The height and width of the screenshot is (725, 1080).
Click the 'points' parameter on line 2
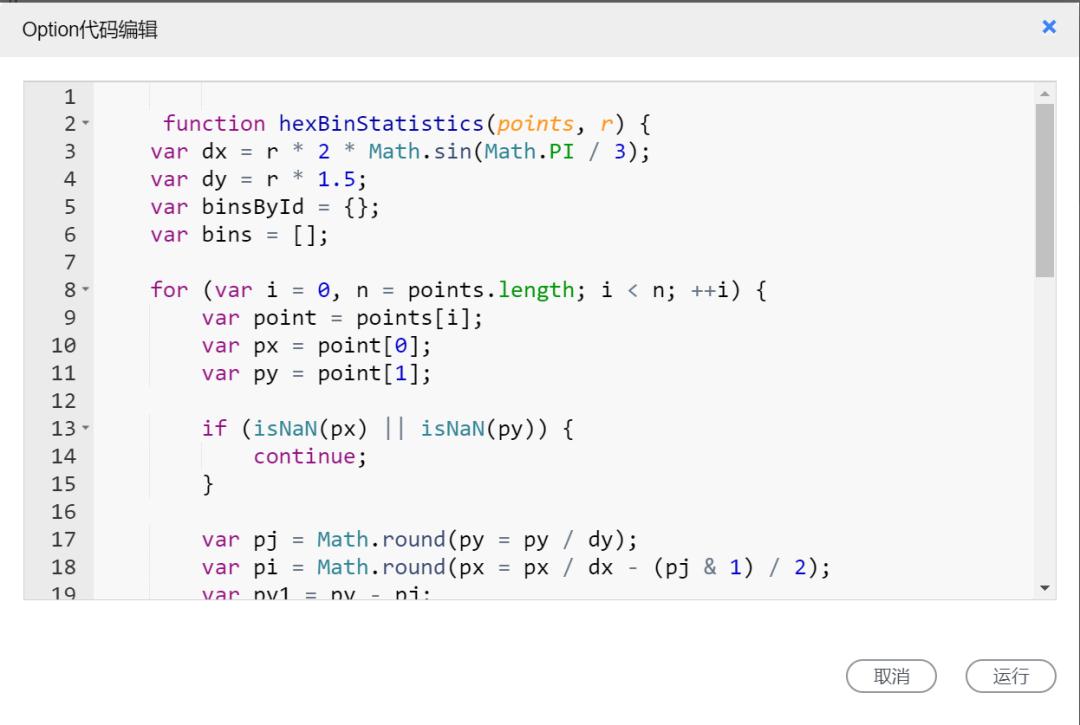pos(535,123)
